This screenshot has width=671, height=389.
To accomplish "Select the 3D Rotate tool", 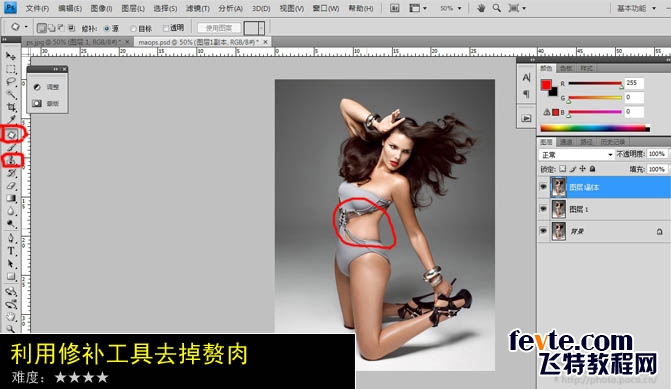I will (11, 291).
